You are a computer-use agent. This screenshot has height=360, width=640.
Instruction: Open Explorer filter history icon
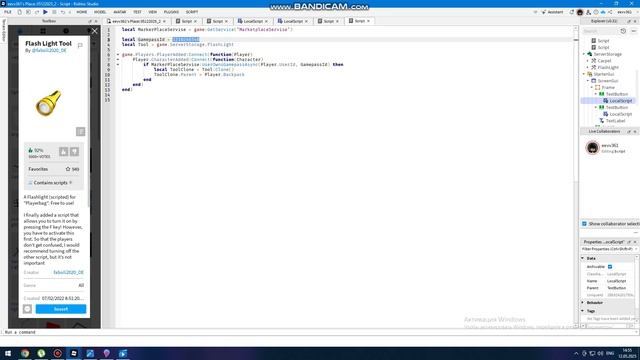623,31
